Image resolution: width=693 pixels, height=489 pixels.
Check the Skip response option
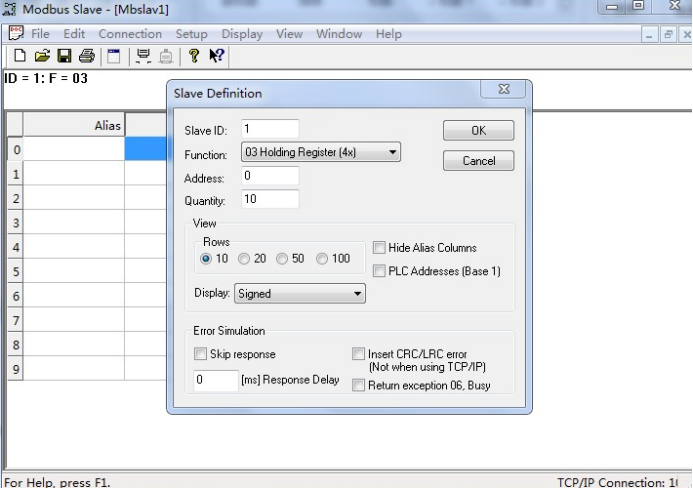tap(200, 354)
